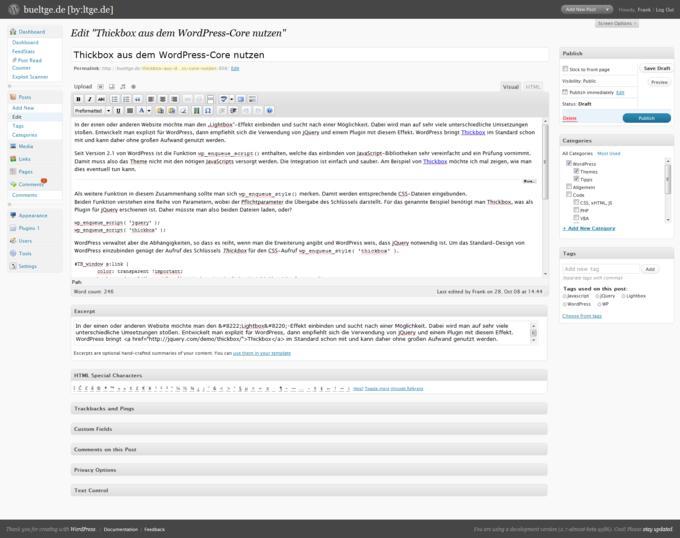The height and width of the screenshot is (538, 680).
Task: Expand the Trackbacks and Pings section
Action: [309, 408]
